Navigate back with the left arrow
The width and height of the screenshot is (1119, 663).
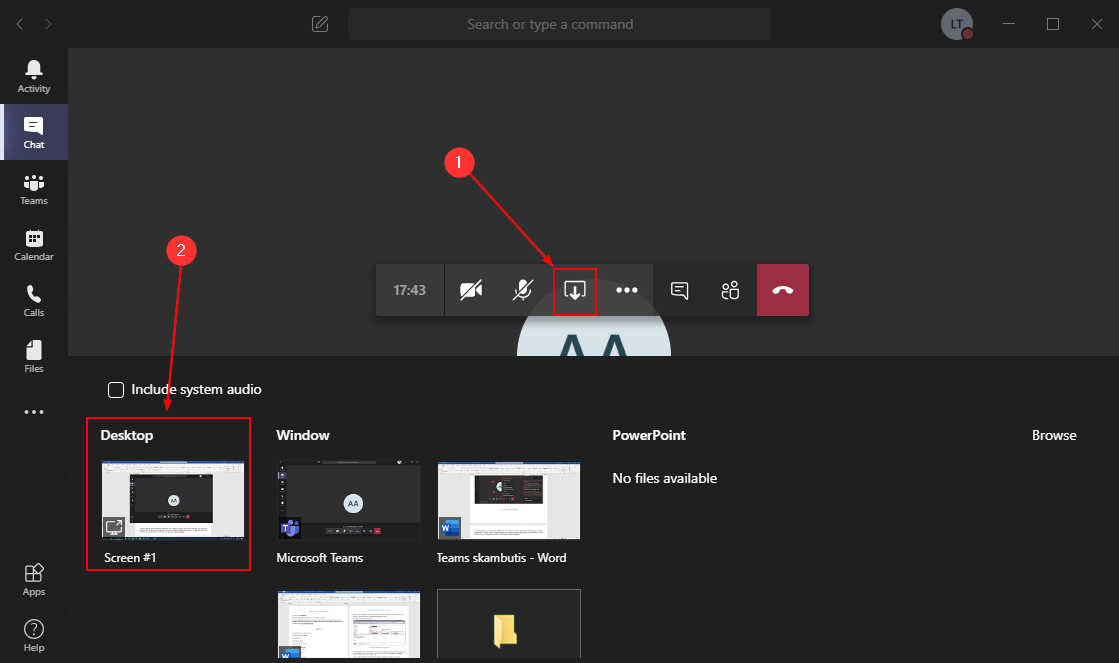20,24
